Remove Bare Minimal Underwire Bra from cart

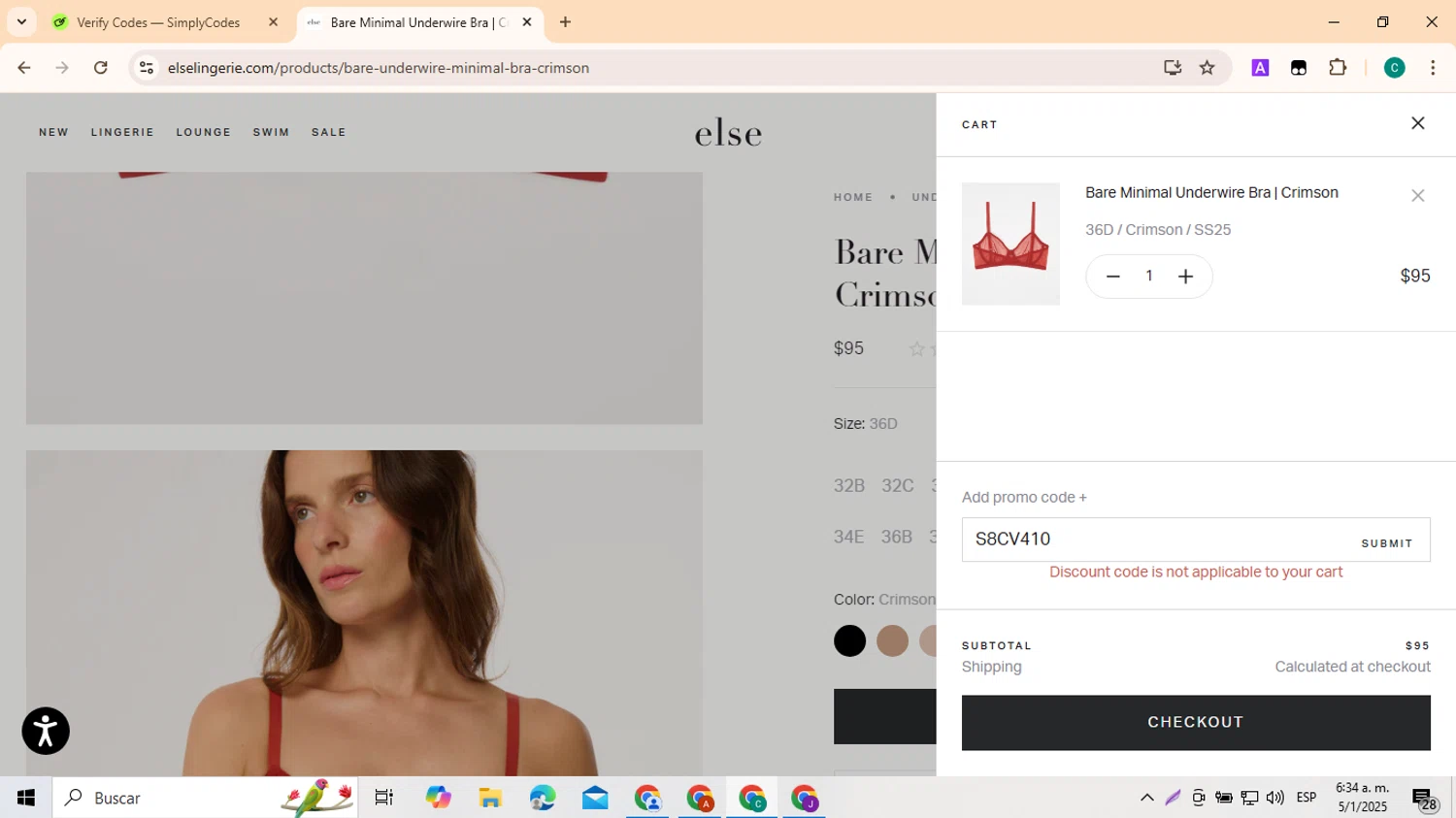(1417, 196)
